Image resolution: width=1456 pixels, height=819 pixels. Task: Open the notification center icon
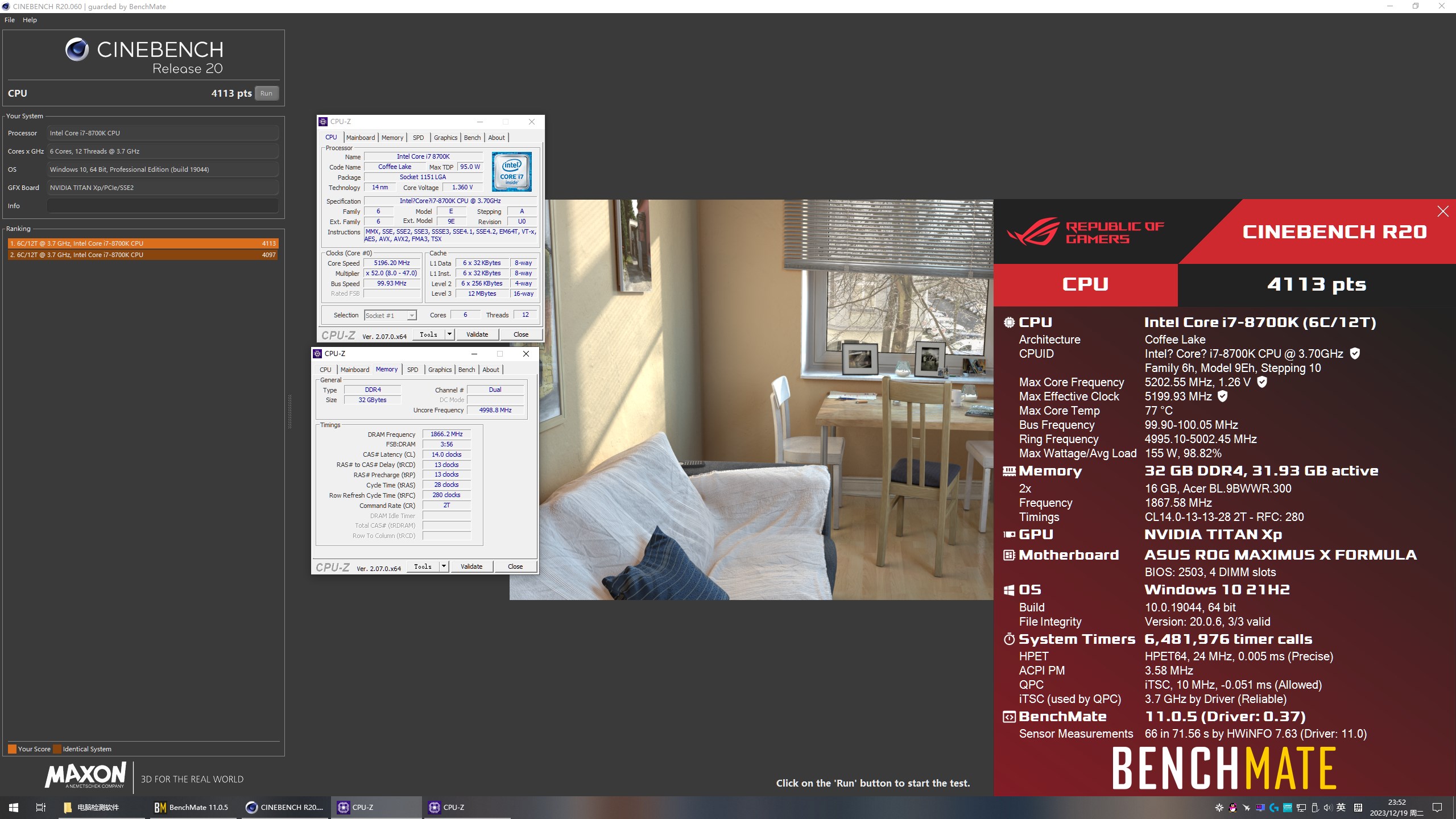tap(1437, 808)
